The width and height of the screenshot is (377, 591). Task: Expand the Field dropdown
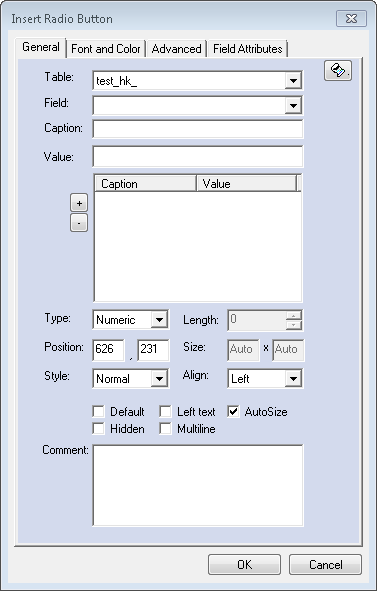click(x=293, y=106)
